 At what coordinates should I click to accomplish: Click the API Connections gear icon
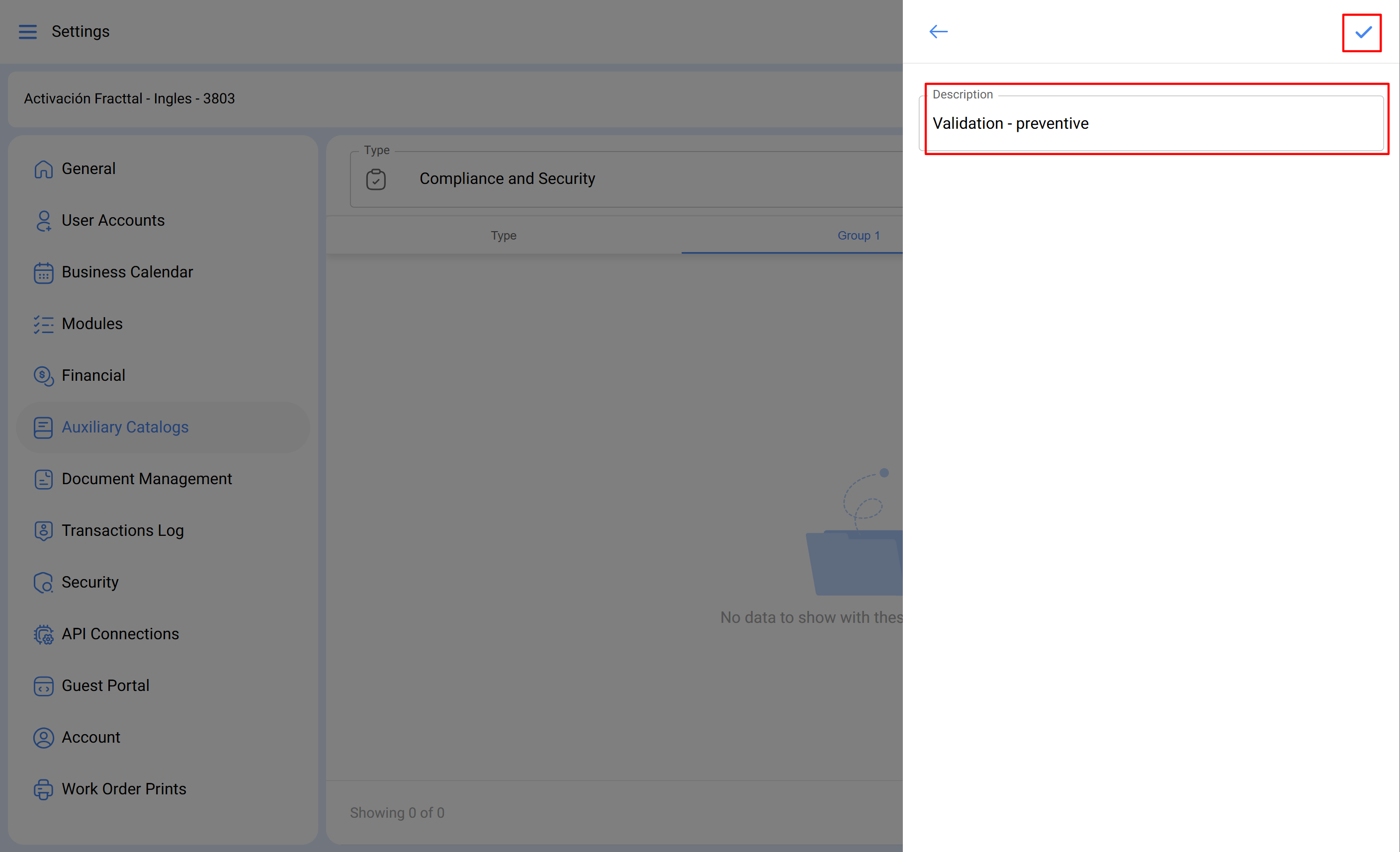(43, 634)
